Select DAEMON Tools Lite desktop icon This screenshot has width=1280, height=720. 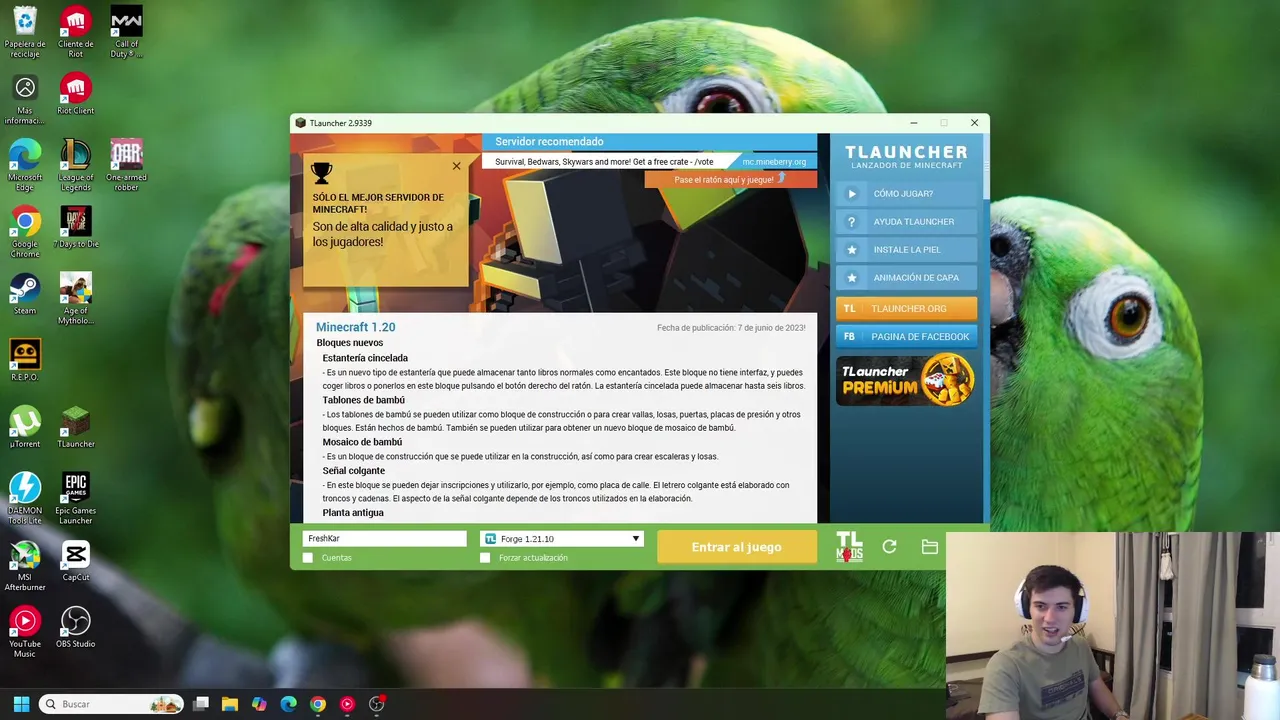click(x=25, y=498)
